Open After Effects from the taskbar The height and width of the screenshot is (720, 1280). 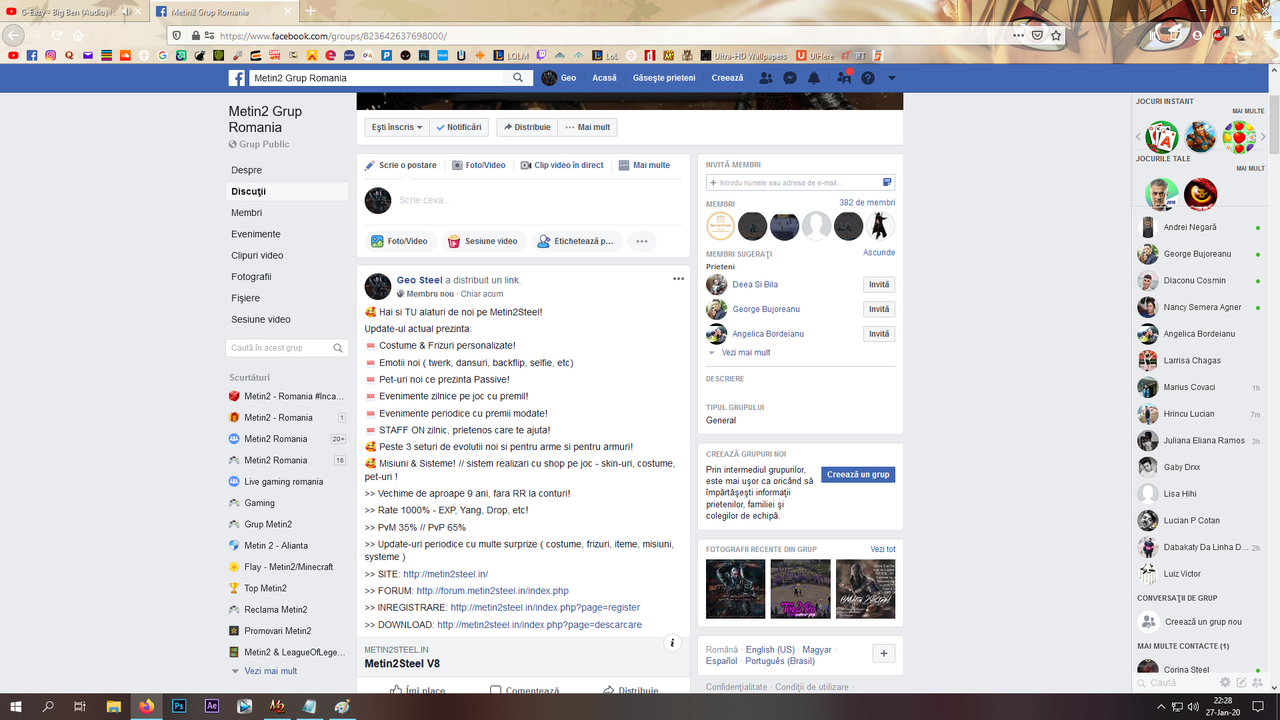pyautogui.click(x=212, y=706)
